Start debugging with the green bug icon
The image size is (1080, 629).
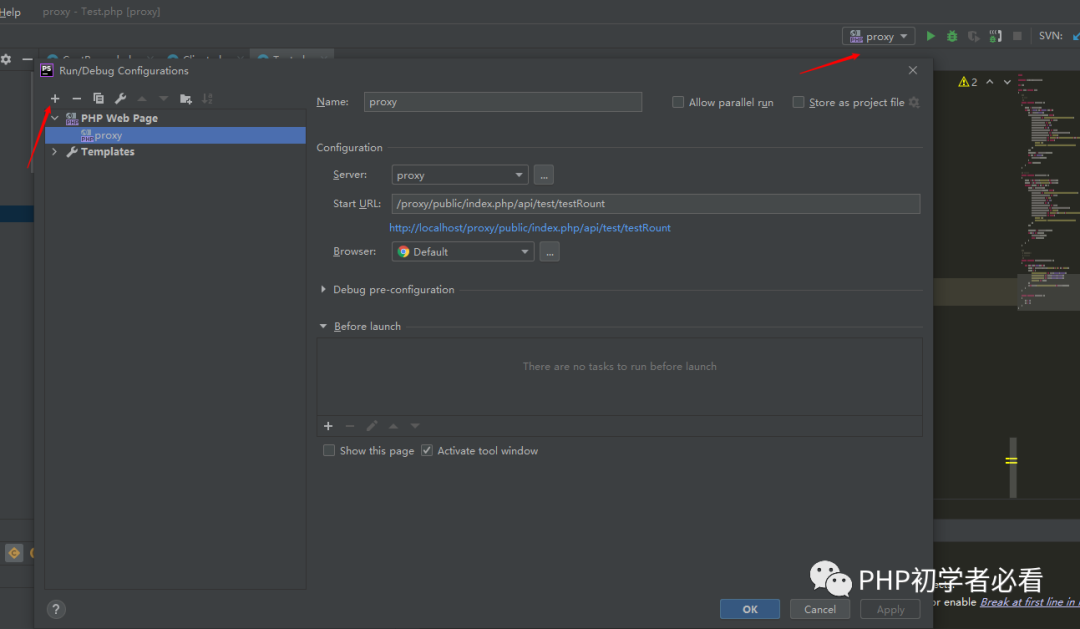coord(952,36)
